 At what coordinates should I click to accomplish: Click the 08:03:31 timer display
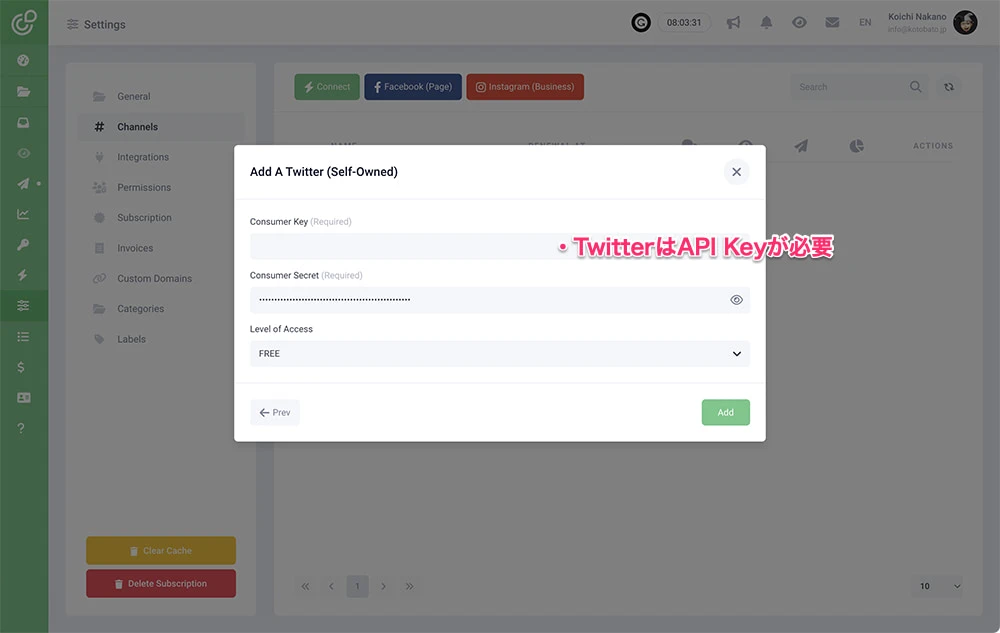click(x=684, y=23)
